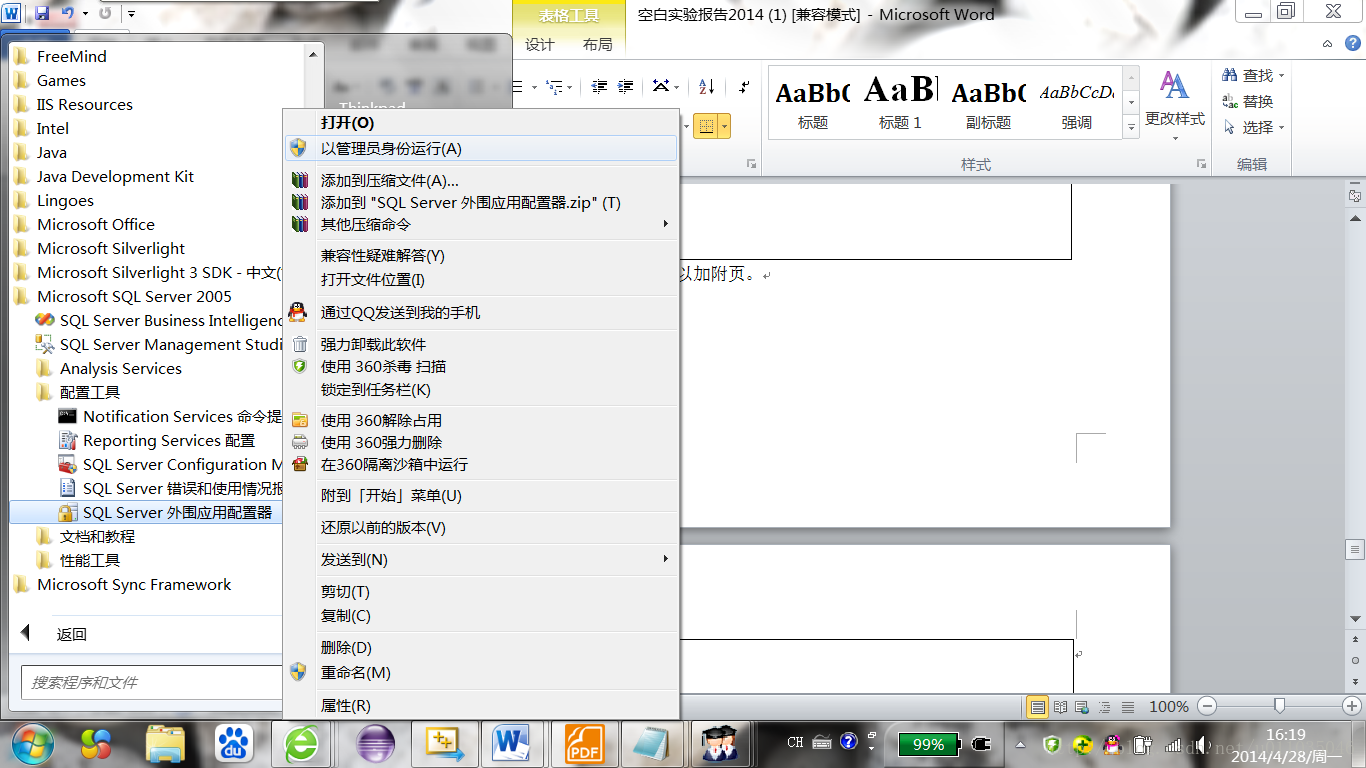Apply the 副标题 style
This screenshot has height=768, width=1366.
point(988,104)
